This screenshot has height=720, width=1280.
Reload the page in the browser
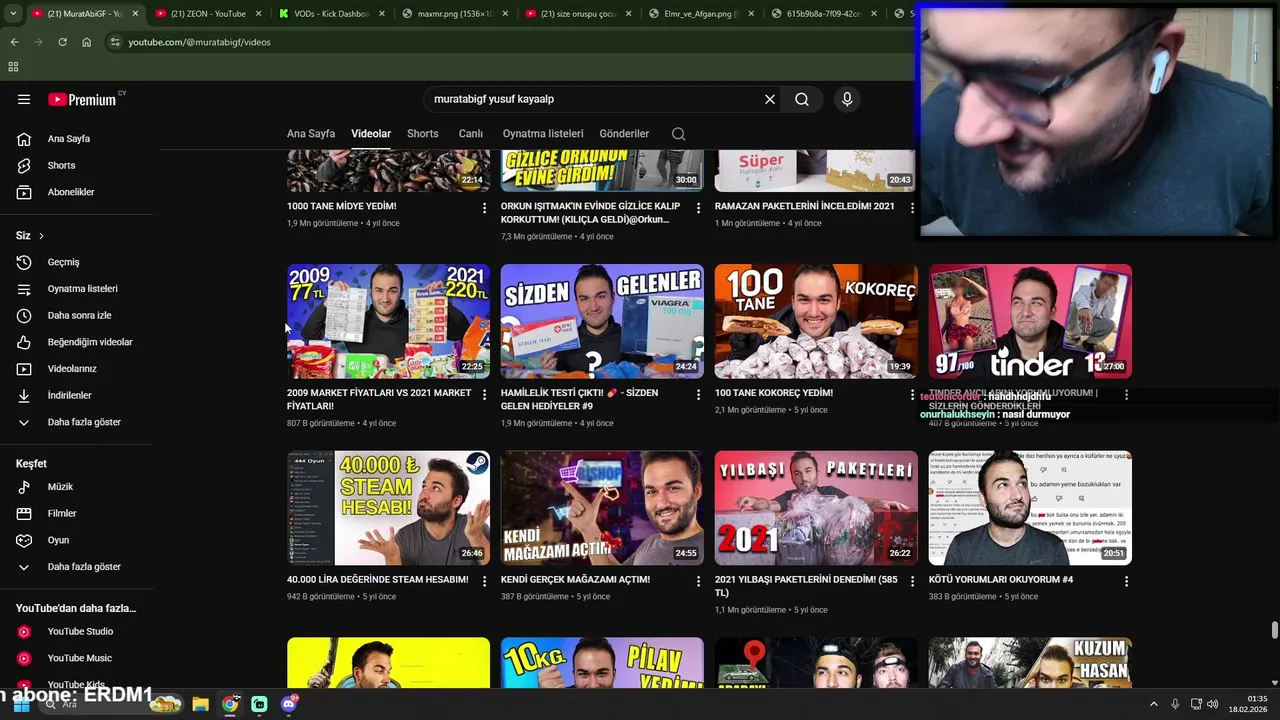point(62,42)
